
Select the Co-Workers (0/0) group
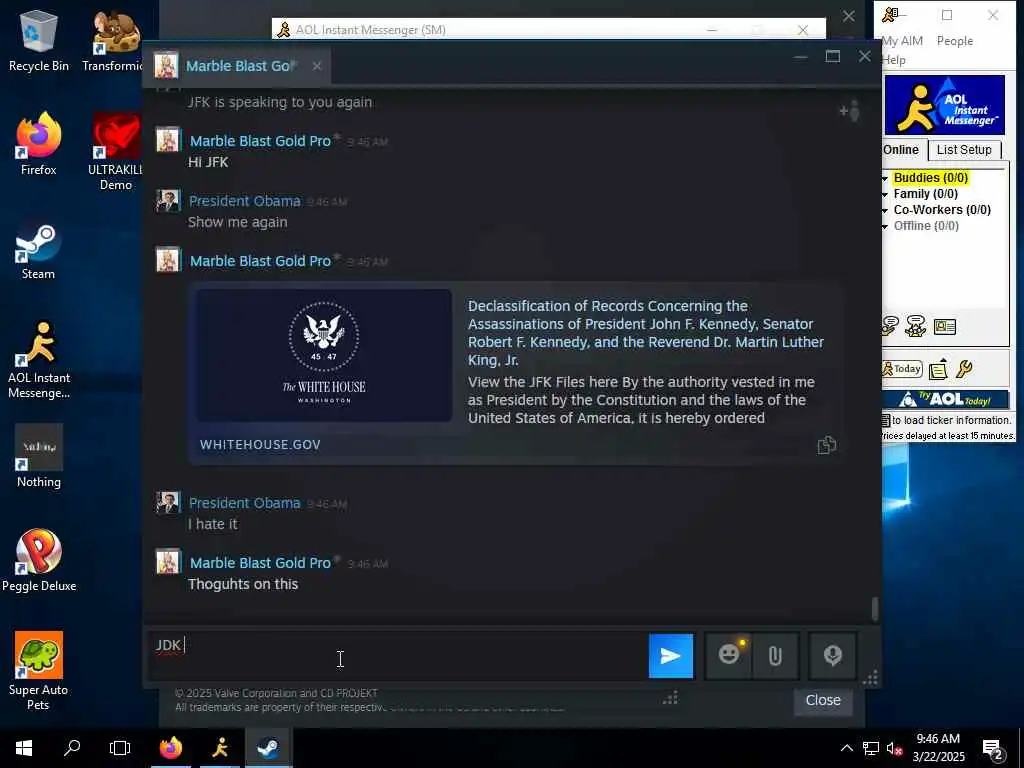[x=942, y=210]
